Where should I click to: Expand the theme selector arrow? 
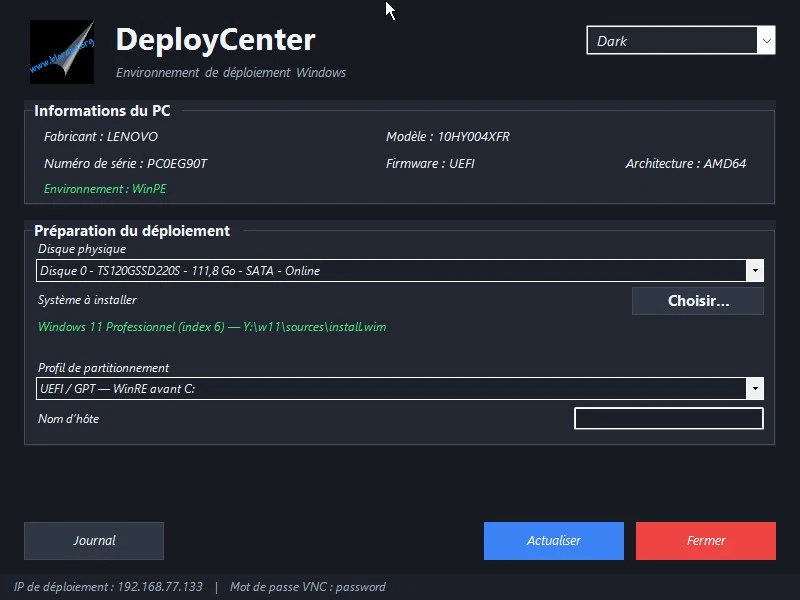click(766, 40)
